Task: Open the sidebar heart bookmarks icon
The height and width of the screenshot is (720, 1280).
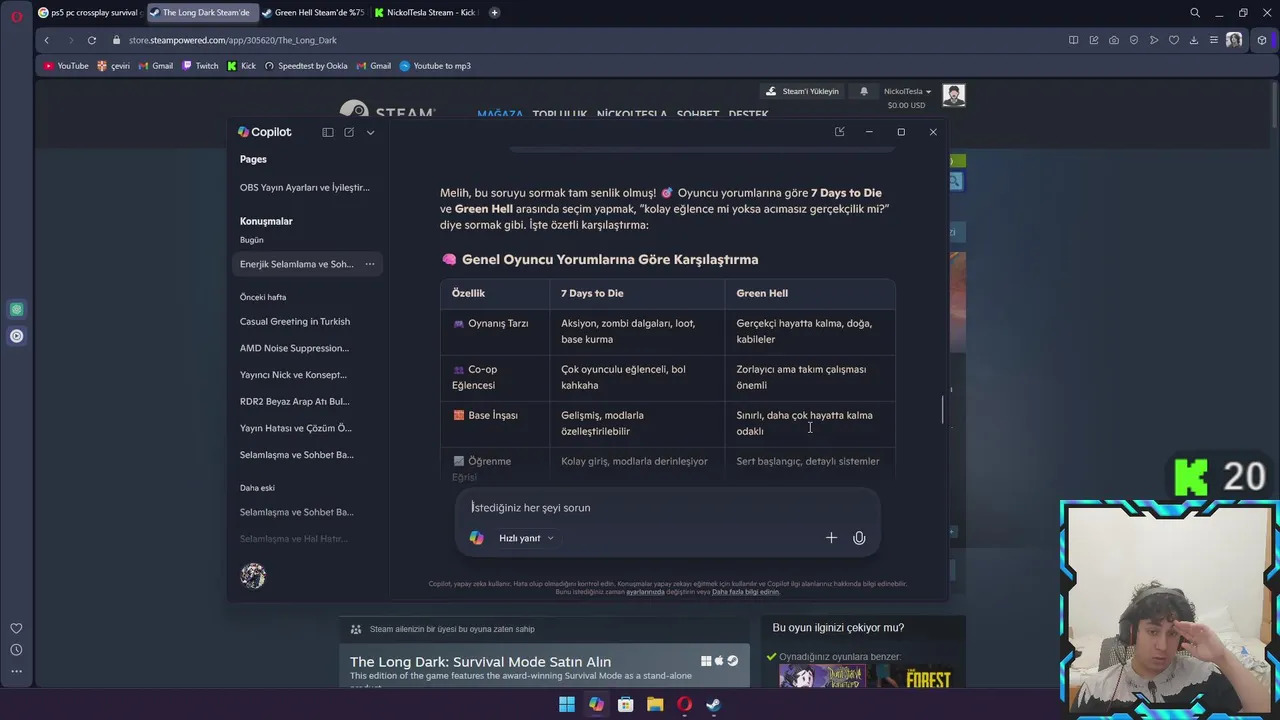Action: (16, 628)
